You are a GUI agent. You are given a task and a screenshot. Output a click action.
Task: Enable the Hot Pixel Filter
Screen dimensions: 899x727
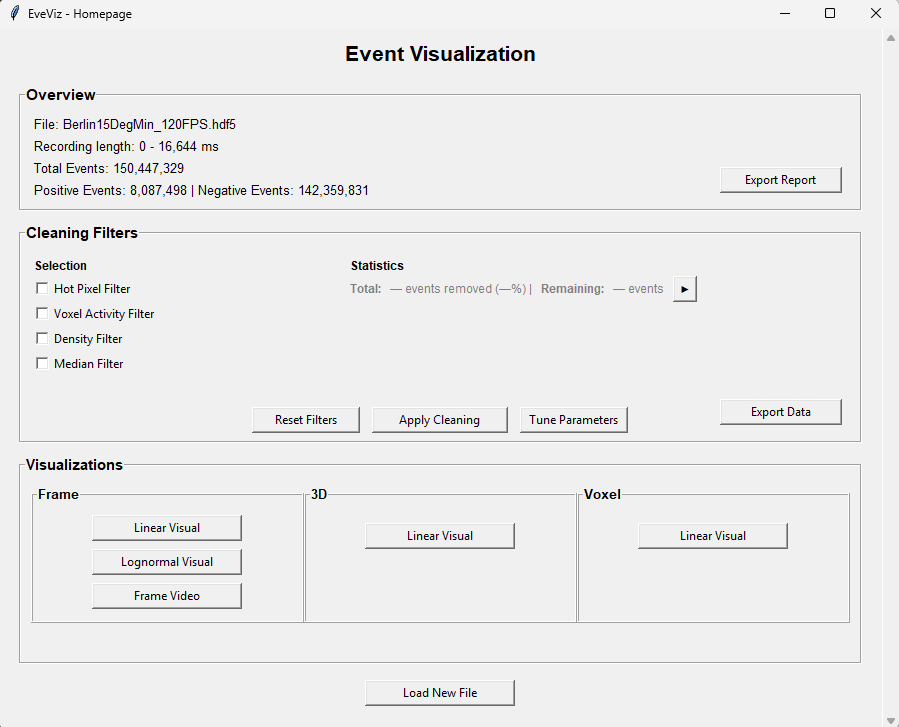(x=42, y=288)
